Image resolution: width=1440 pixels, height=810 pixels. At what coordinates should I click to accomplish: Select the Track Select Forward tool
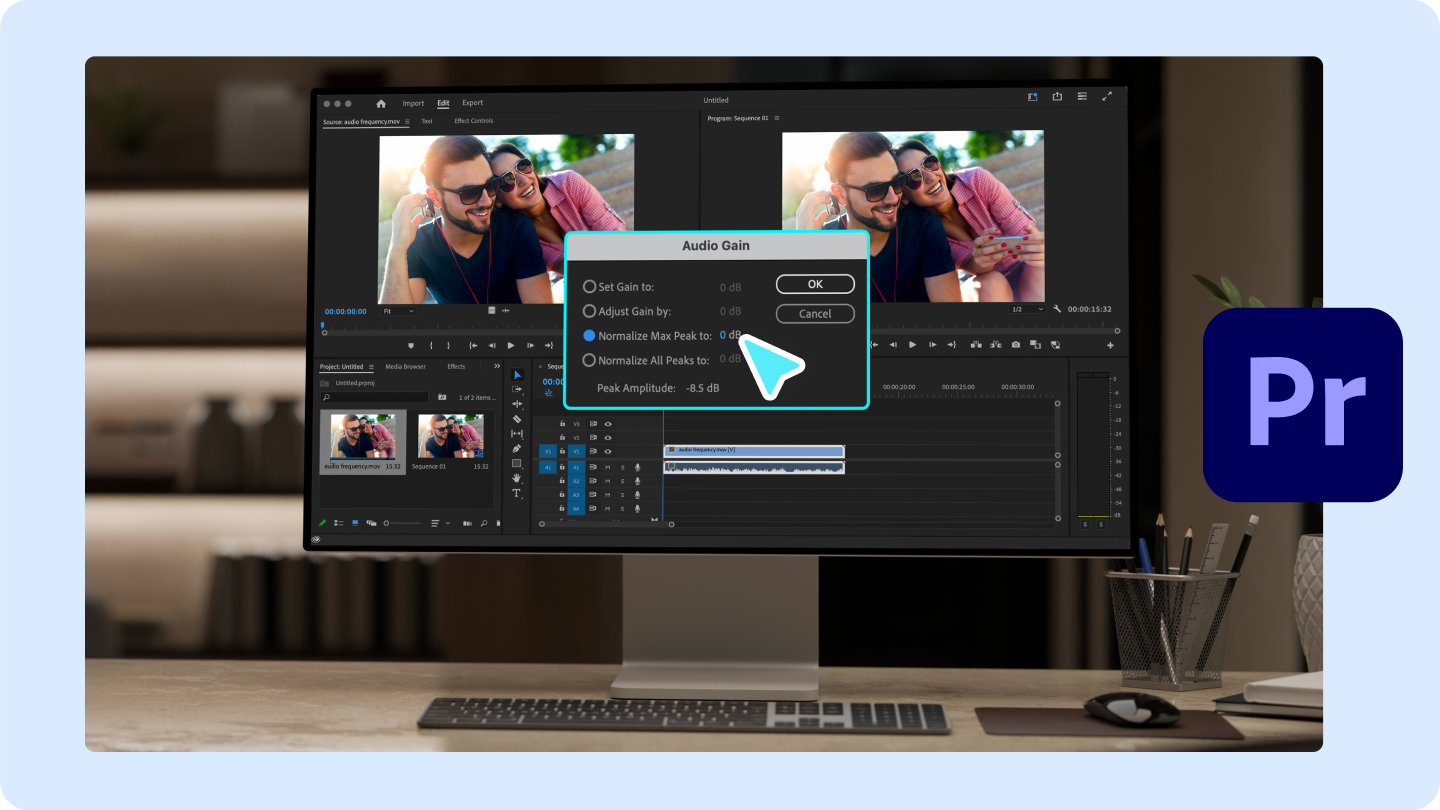click(517, 390)
